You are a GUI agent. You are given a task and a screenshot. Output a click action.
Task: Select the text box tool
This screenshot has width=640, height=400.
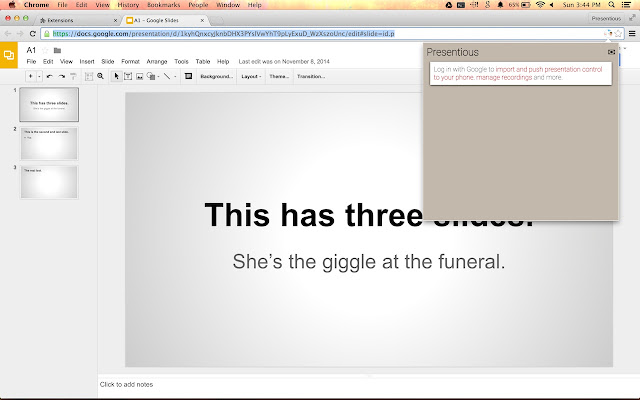click(x=127, y=76)
